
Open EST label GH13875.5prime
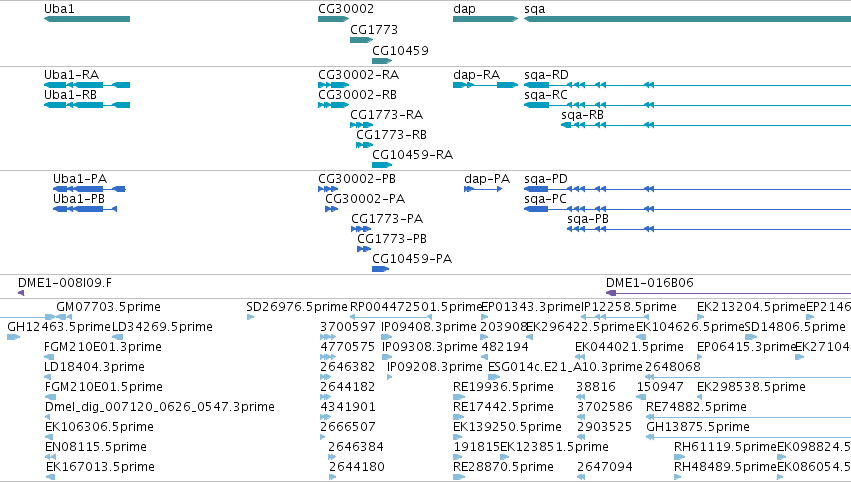697,427
